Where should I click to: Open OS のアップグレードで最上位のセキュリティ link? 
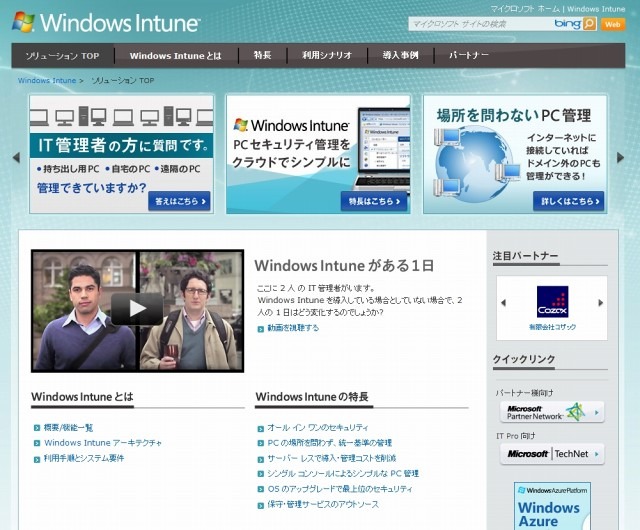[340, 489]
